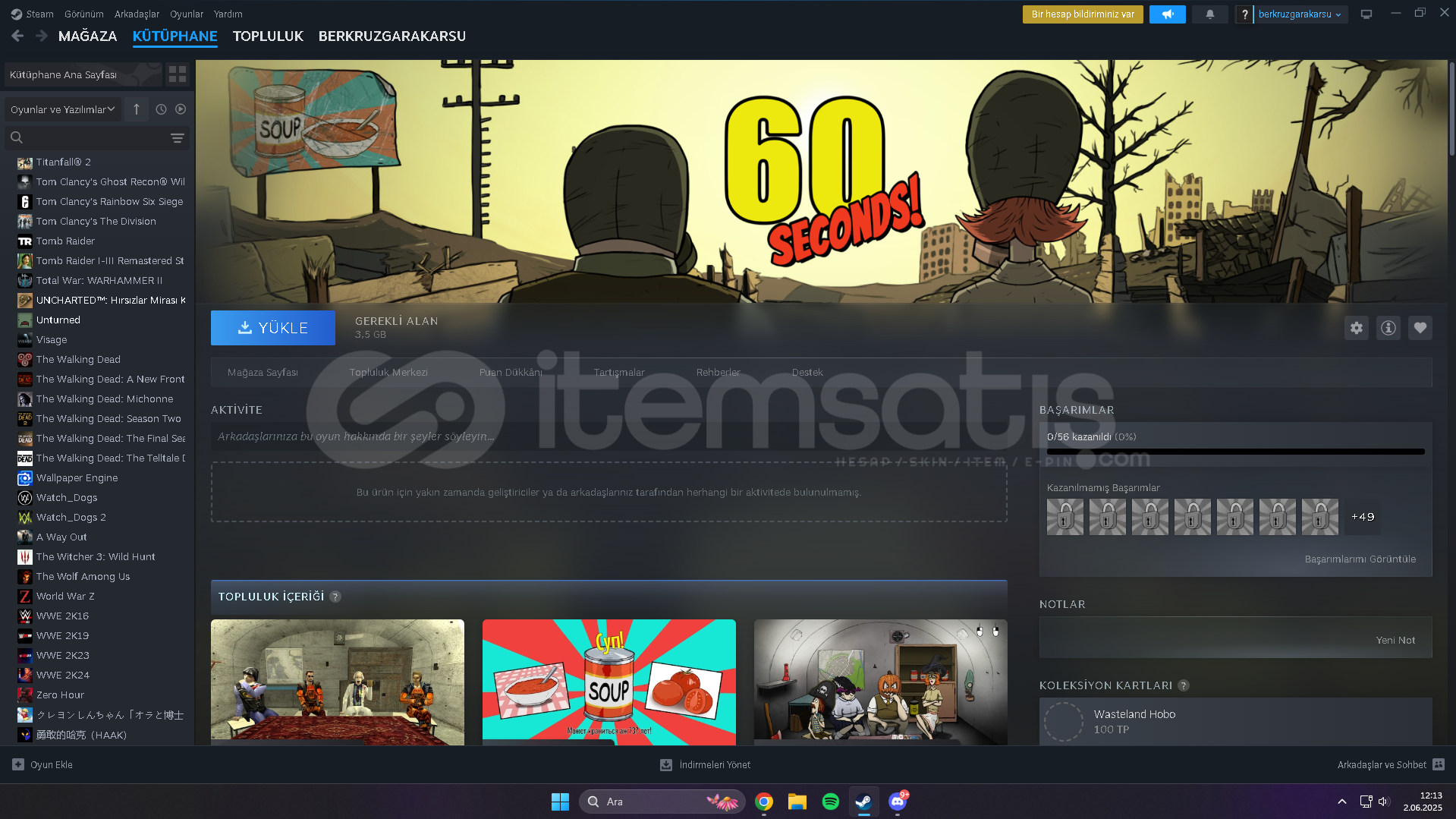Viewport: 1456px width, 819px height.
Task: Select Zero Hour in the game list
Action: (61, 695)
